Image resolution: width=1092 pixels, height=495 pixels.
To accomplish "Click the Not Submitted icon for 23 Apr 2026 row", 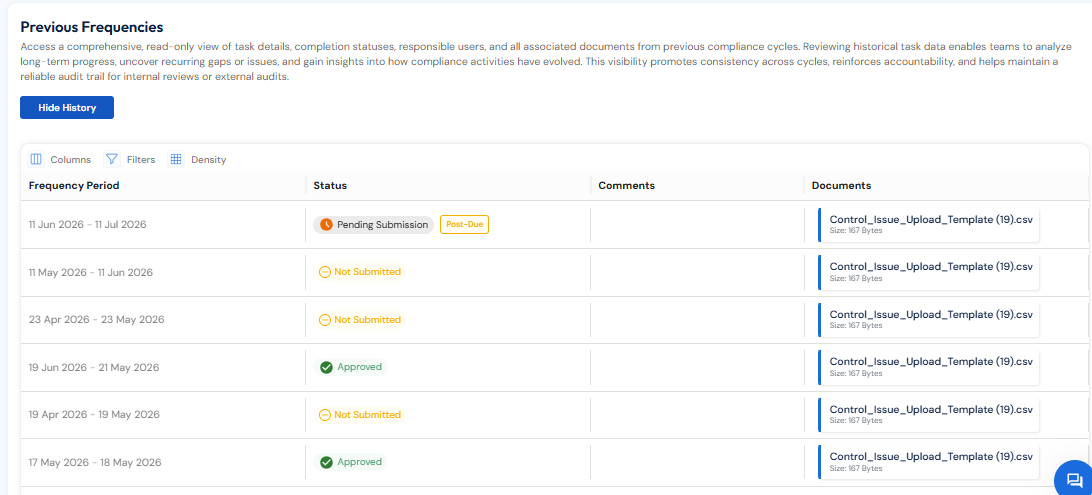I will 325,320.
